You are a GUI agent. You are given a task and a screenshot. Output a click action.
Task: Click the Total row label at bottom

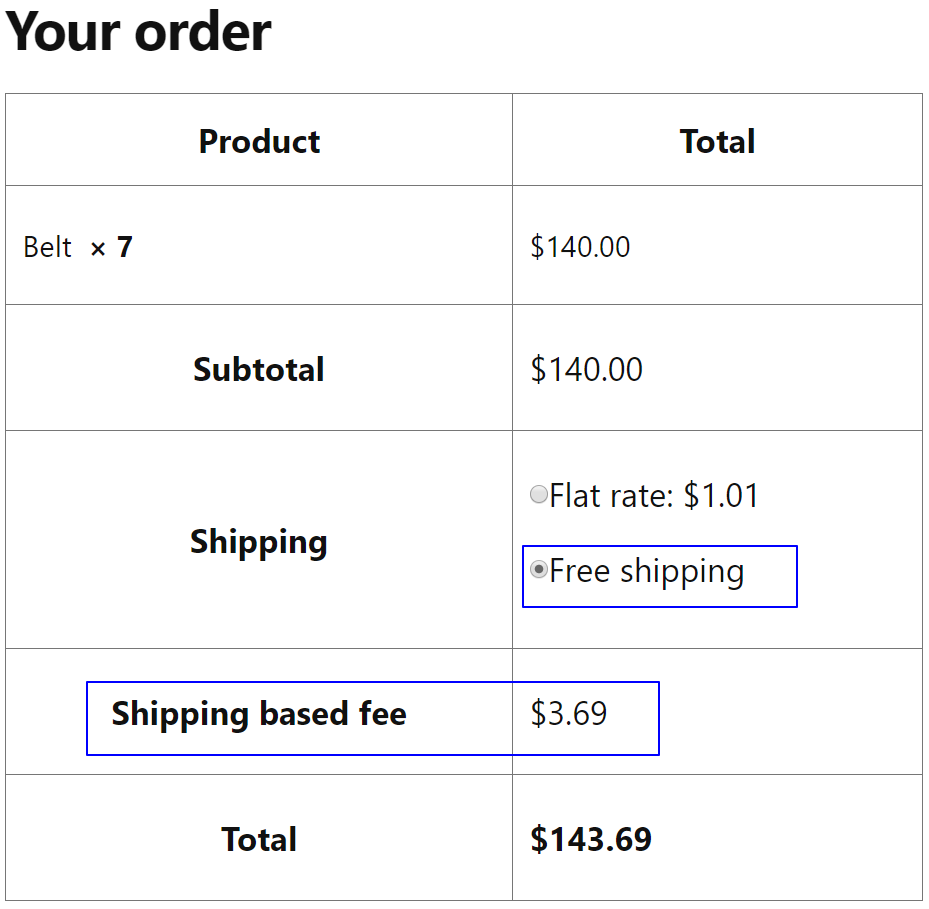click(258, 839)
